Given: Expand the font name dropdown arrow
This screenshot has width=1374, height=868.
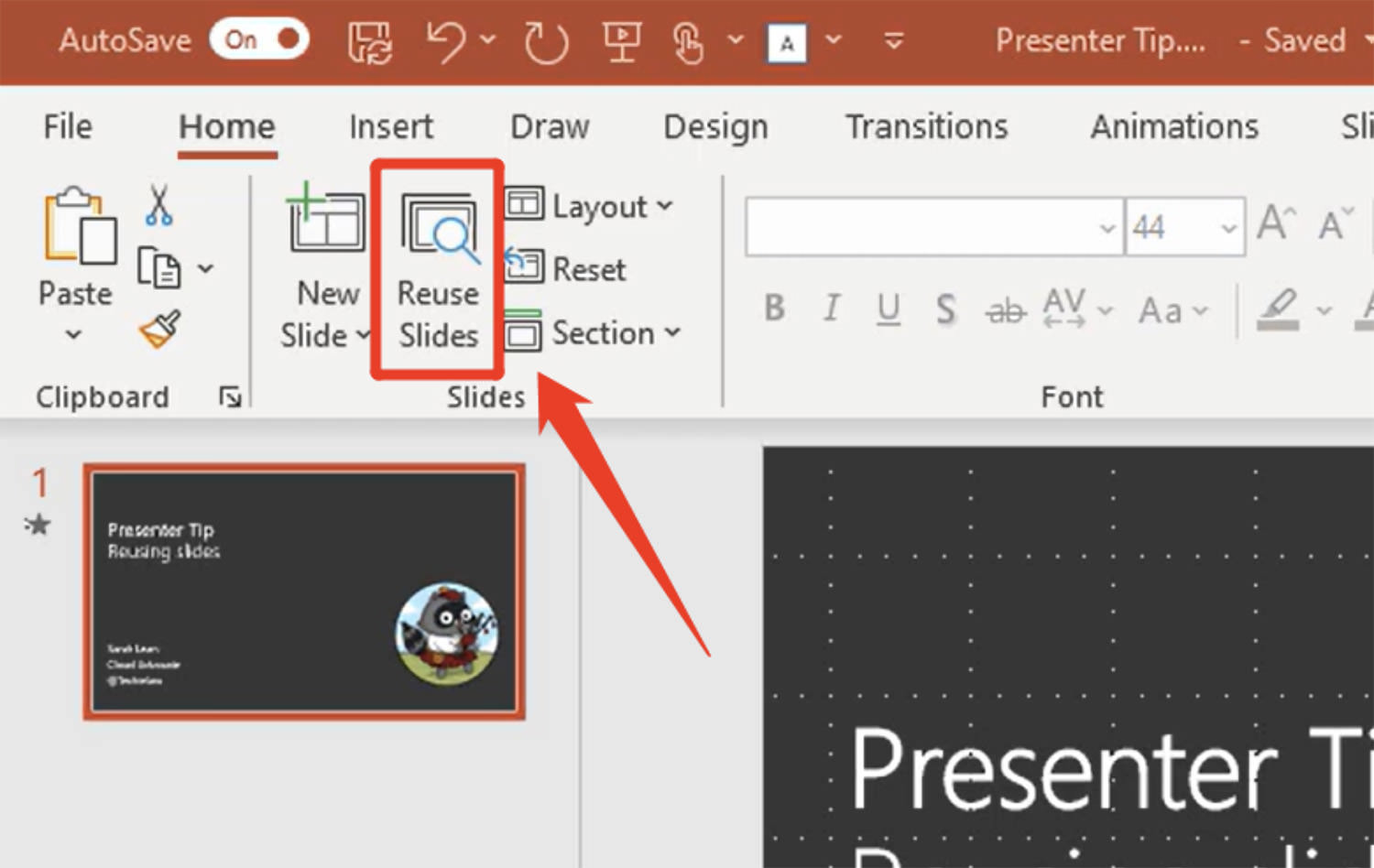Looking at the screenshot, I should (x=1107, y=228).
